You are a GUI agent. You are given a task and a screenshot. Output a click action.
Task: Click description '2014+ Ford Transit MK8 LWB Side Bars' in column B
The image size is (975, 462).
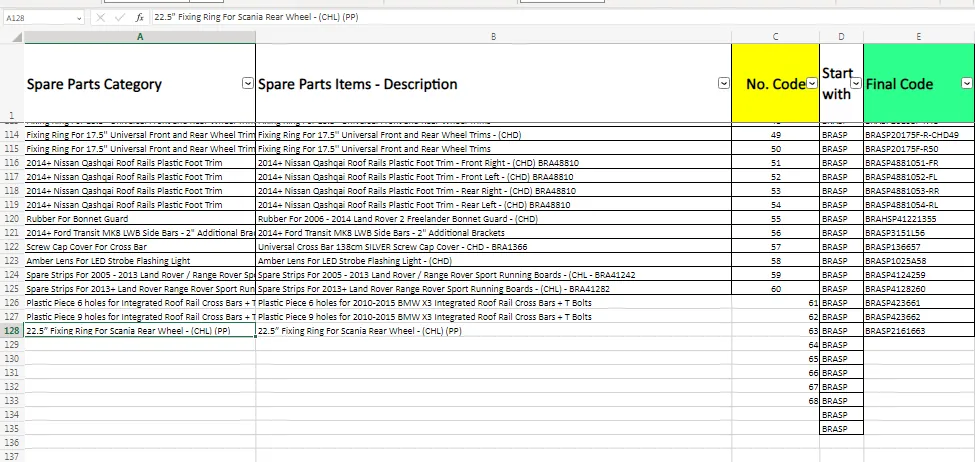(493, 233)
